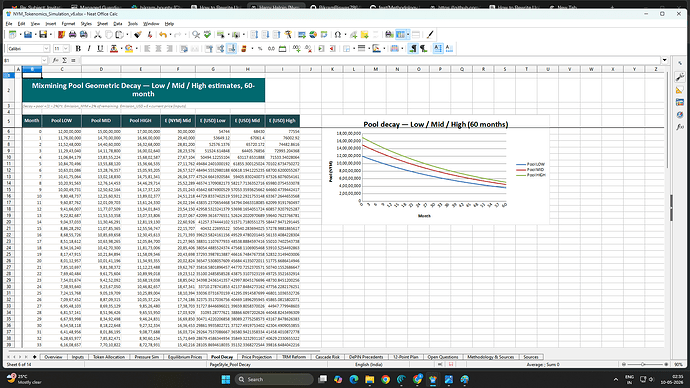
Task: Click the Sort Descending icon
Action: coord(276,34)
